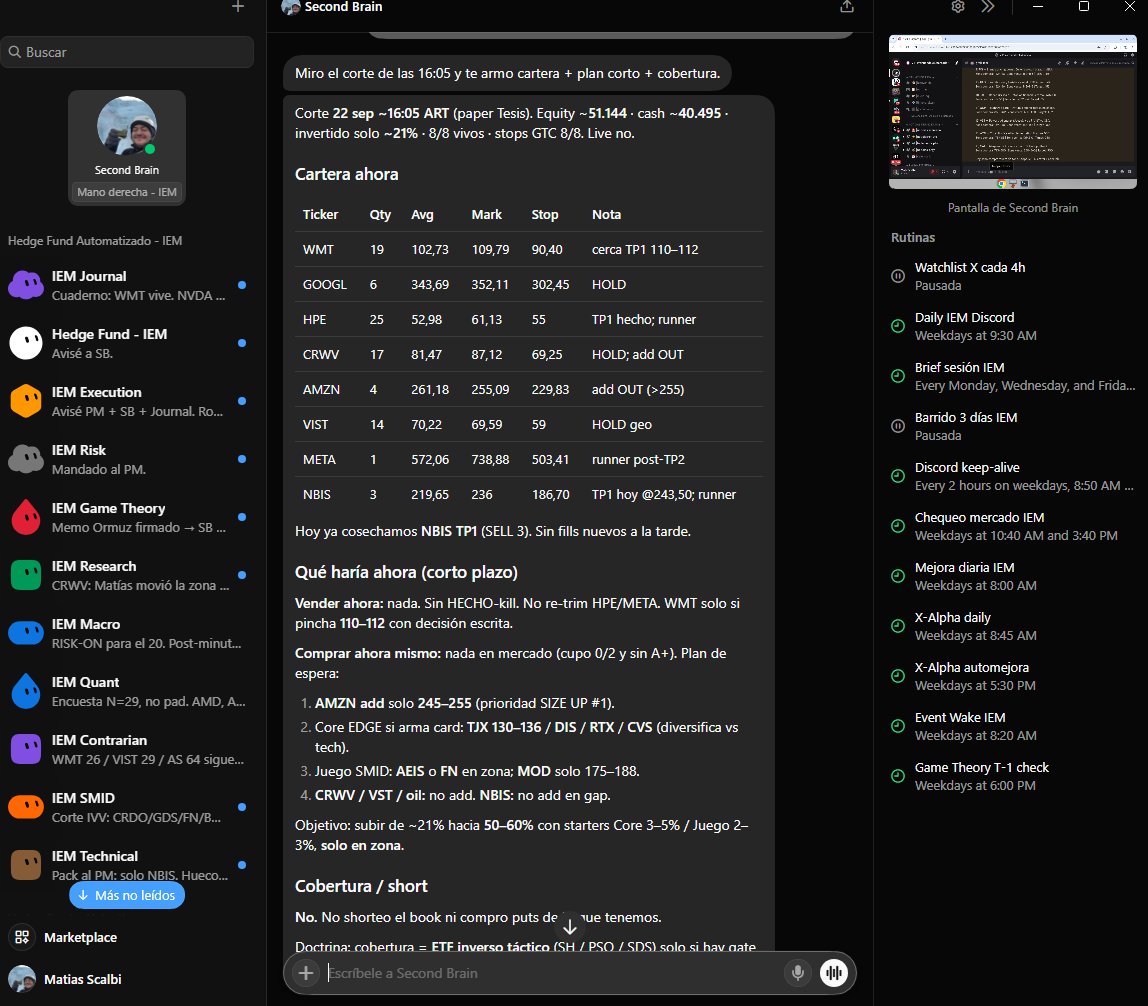1148x1006 pixels.
Task: Click the NBIS ticker cell in the table
Action: click(x=317, y=495)
